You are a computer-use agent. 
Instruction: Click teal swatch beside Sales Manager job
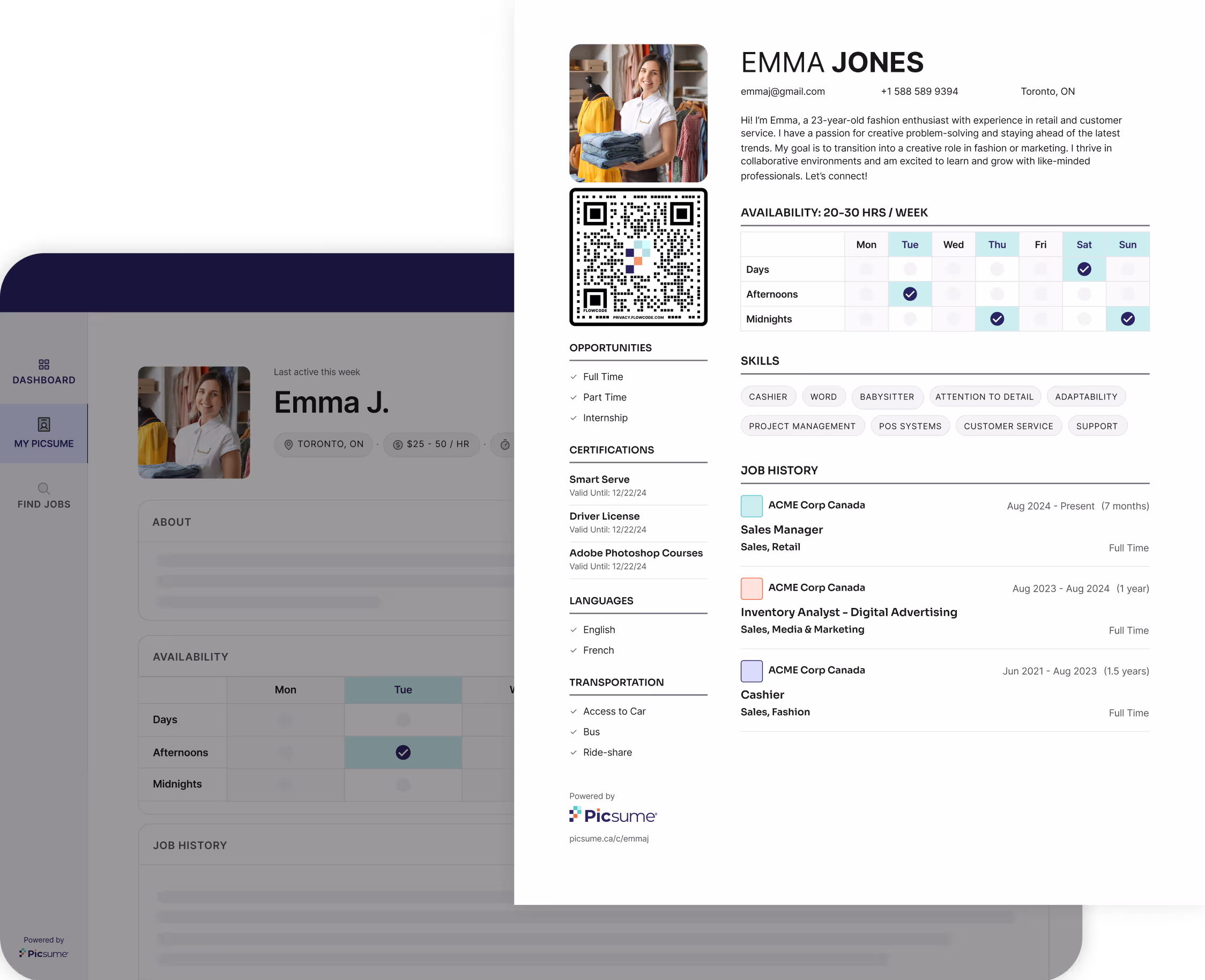[751, 506]
